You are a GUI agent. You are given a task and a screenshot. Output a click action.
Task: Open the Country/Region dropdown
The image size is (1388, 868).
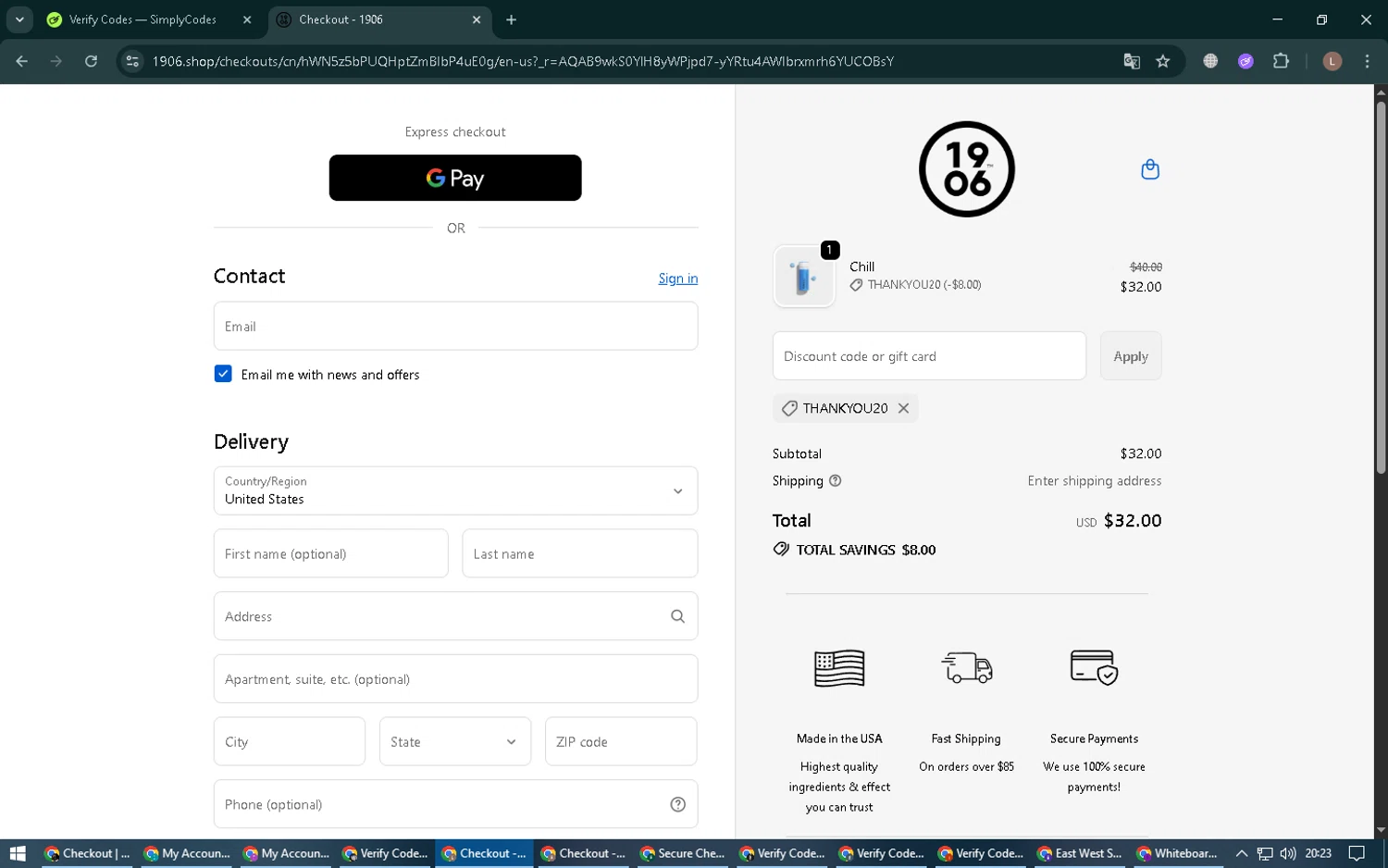[x=455, y=490]
